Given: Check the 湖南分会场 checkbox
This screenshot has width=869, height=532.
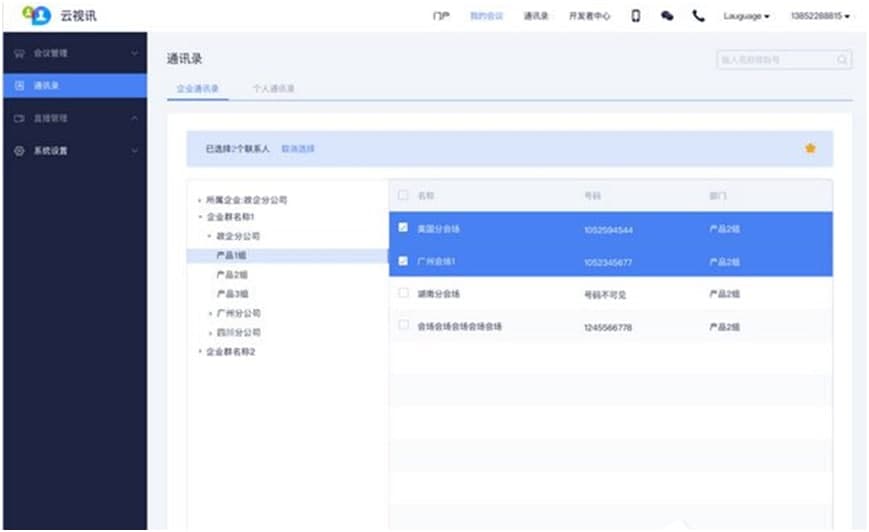Looking at the screenshot, I should coord(403,293).
